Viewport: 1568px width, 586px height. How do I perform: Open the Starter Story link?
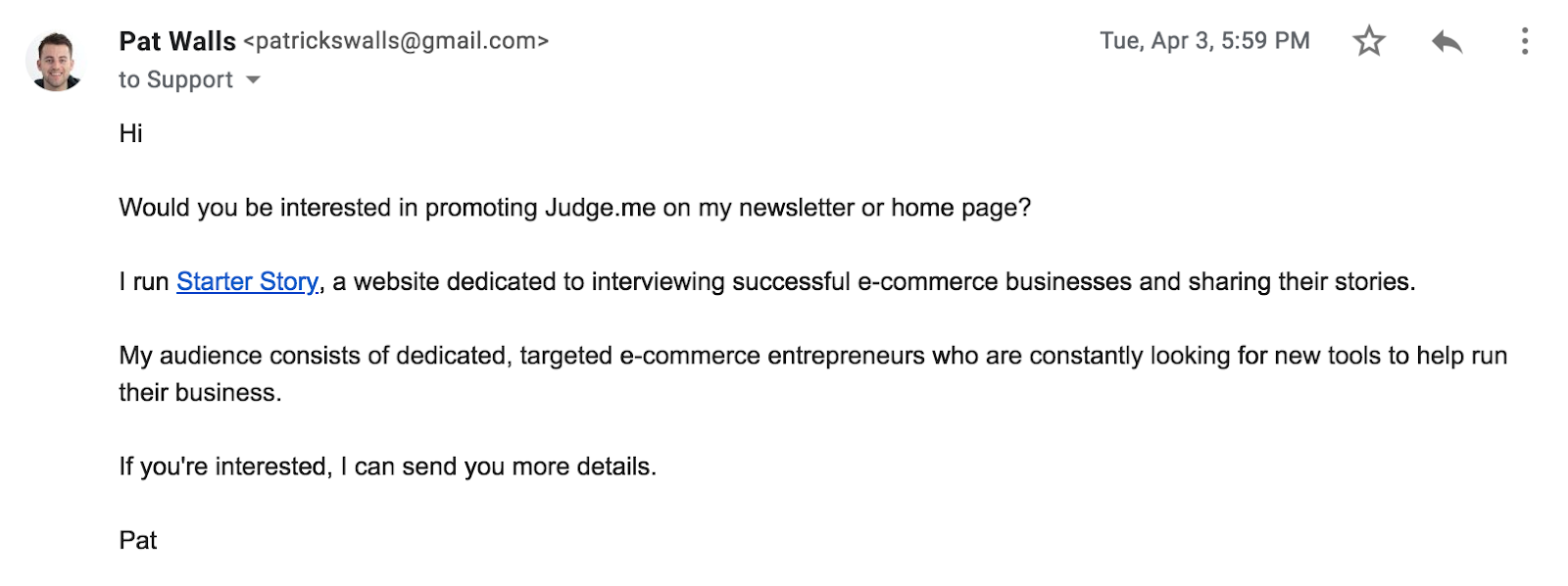click(x=247, y=282)
